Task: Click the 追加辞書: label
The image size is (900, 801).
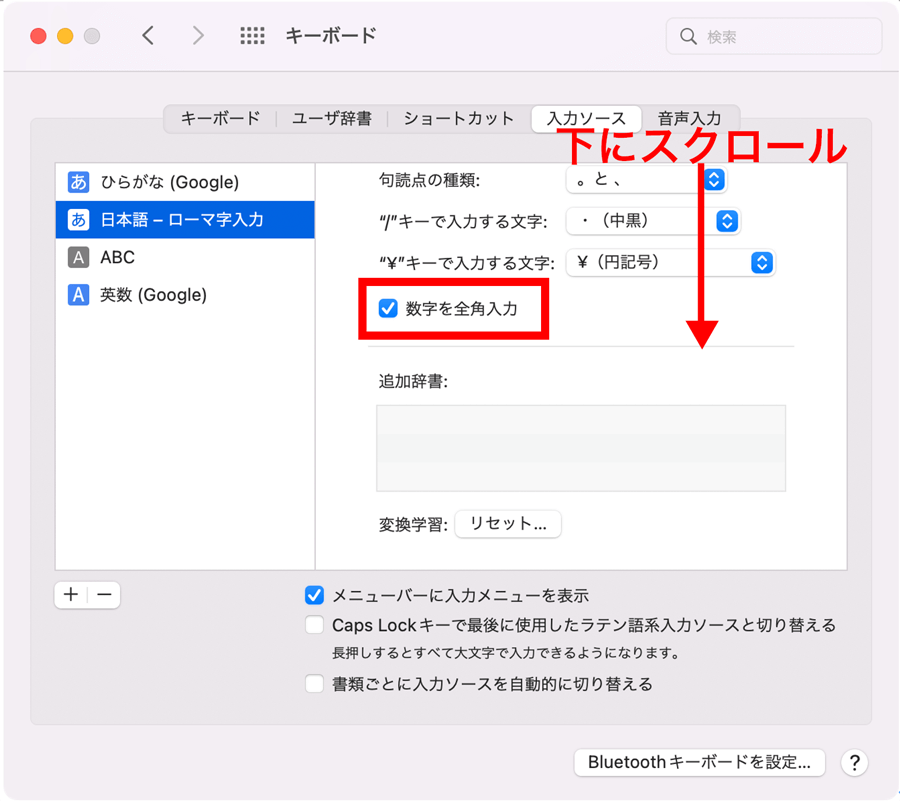Action: 413,381
